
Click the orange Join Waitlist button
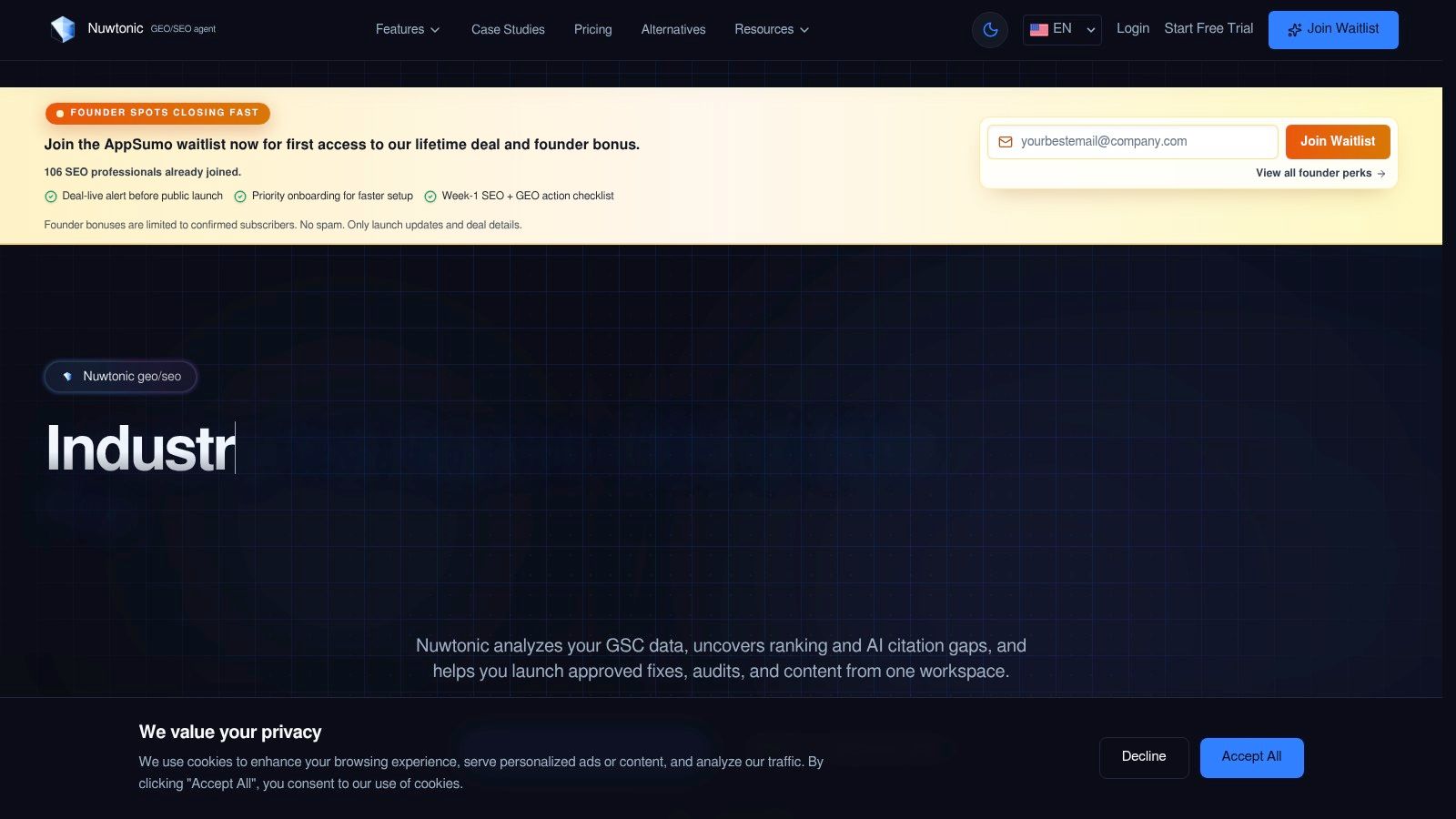tap(1338, 142)
